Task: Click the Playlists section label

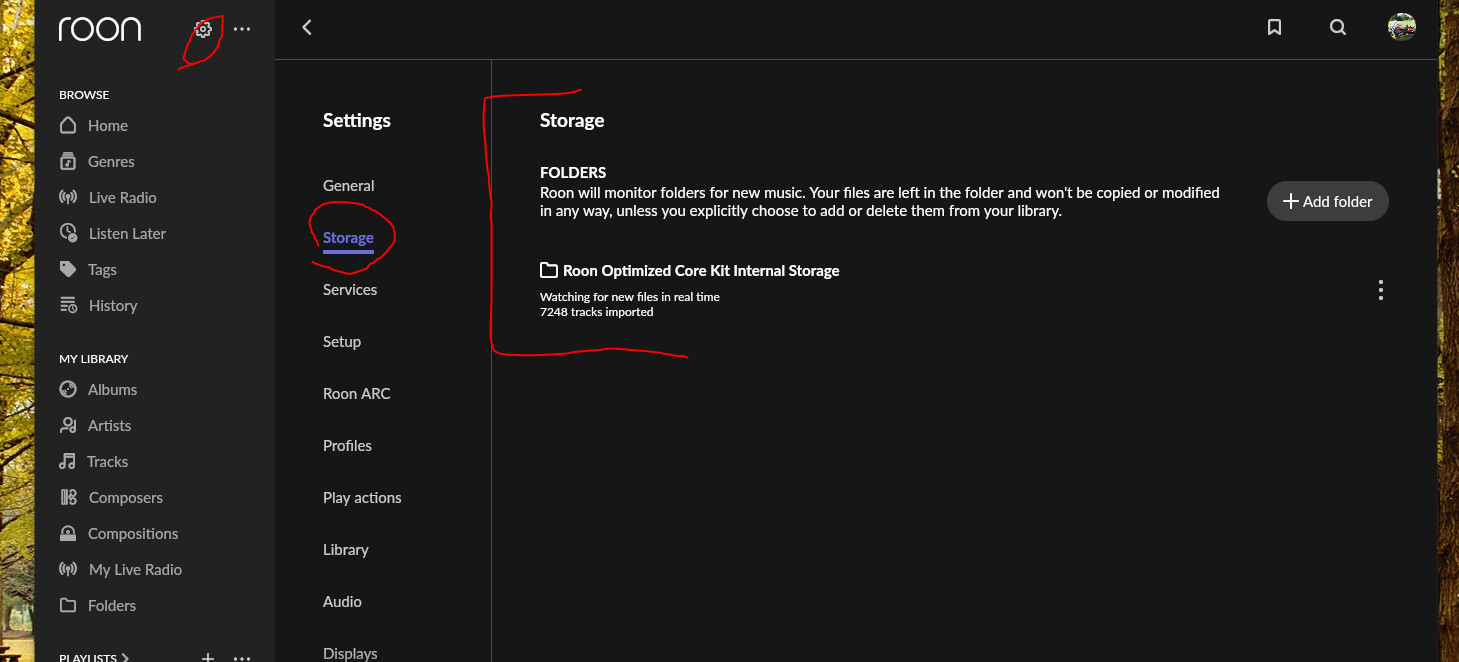Action: coord(88,658)
